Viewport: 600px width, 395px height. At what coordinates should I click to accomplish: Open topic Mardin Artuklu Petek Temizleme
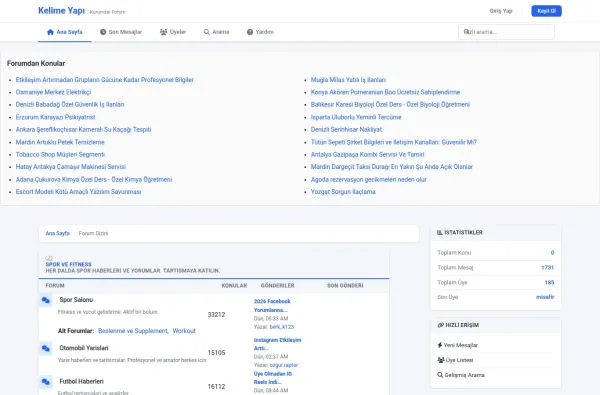pos(60,142)
